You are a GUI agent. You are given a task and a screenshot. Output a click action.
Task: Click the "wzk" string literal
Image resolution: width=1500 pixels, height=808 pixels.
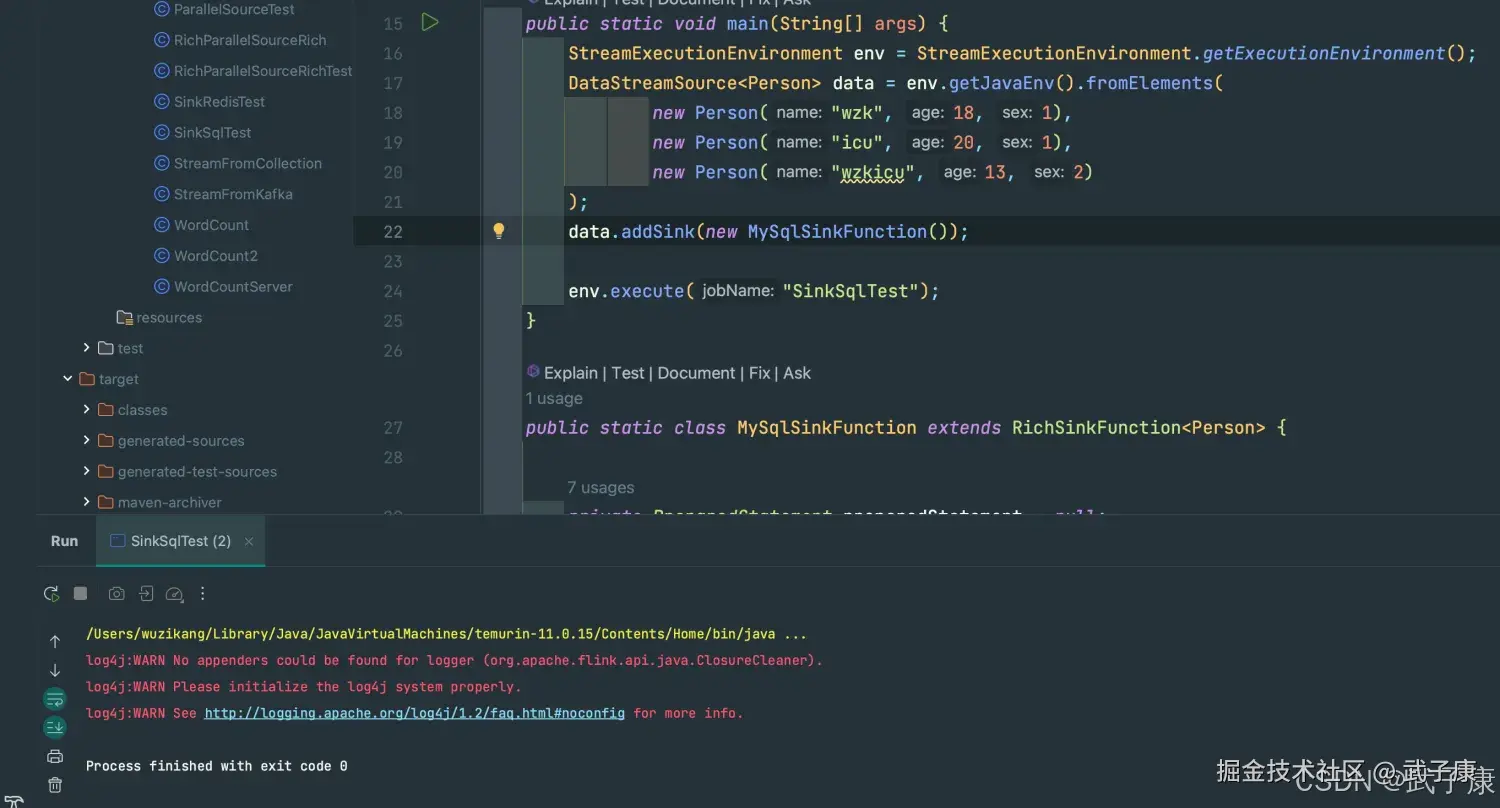857,113
